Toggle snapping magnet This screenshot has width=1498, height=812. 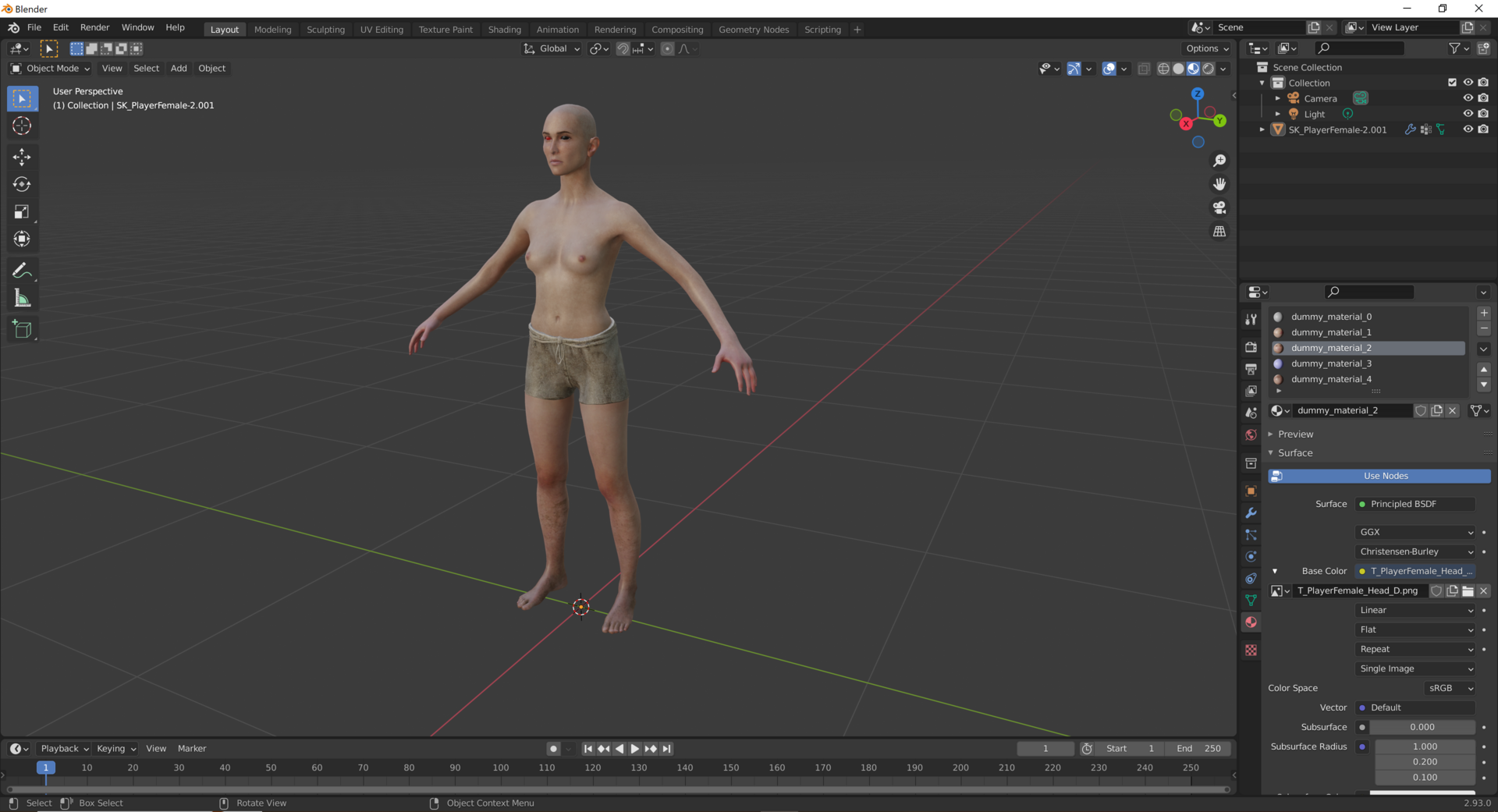point(623,48)
